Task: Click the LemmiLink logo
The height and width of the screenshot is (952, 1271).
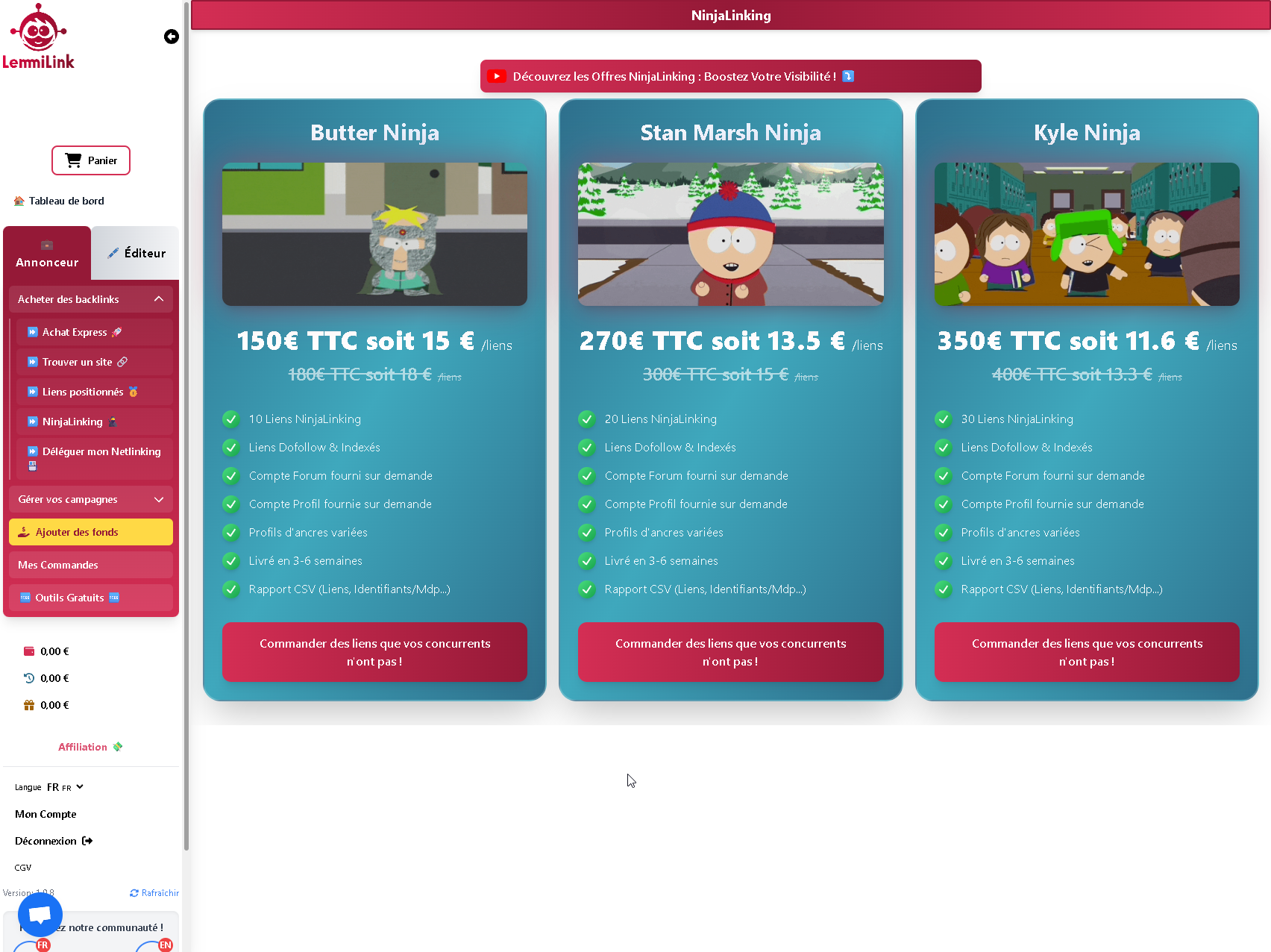Action: (38, 37)
